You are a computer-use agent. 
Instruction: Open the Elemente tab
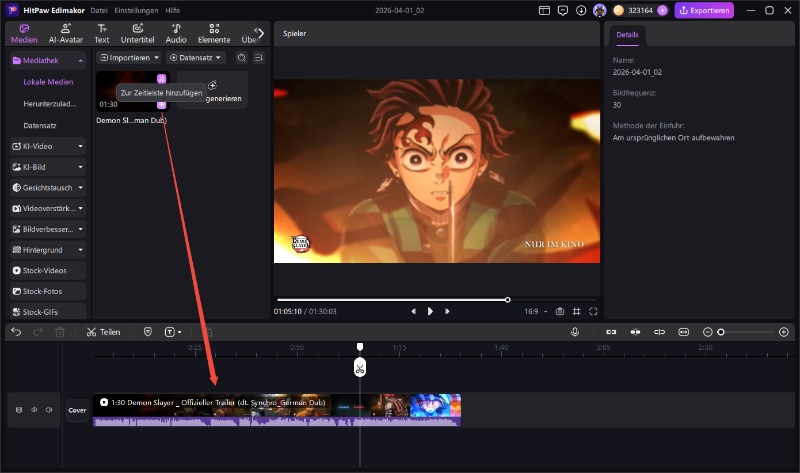214,34
